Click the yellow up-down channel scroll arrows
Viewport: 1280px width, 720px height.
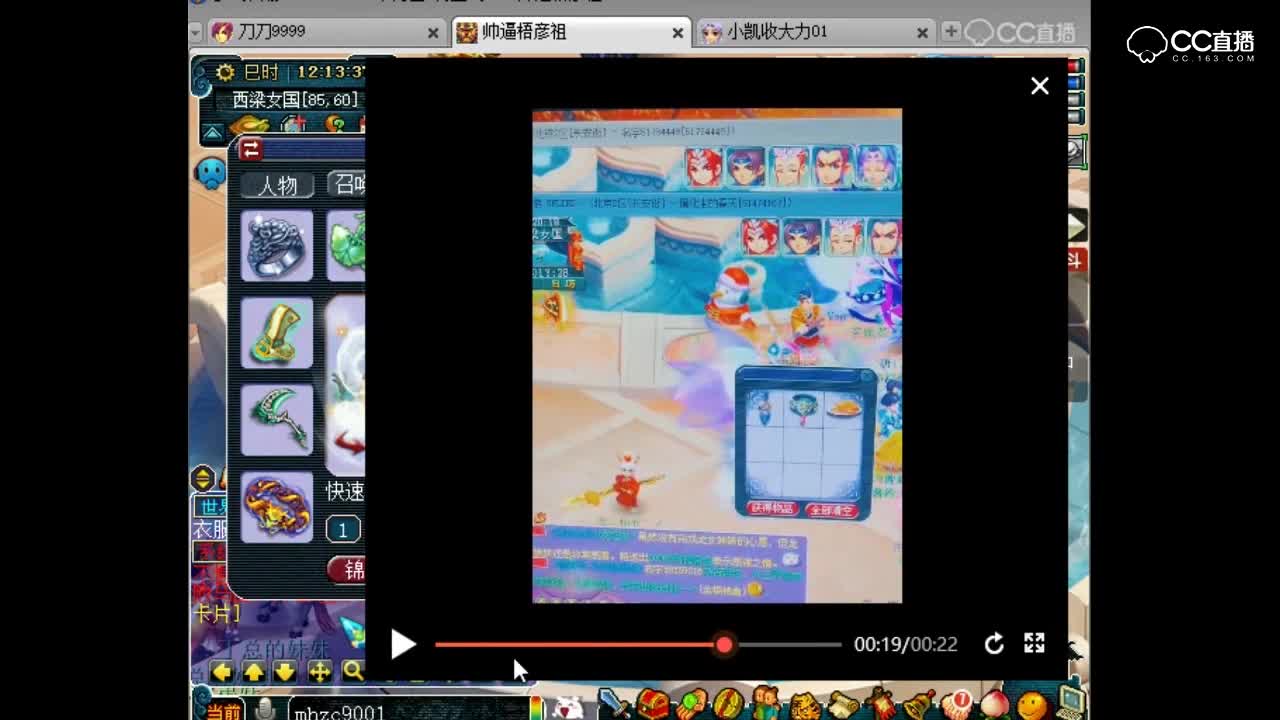point(202,479)
